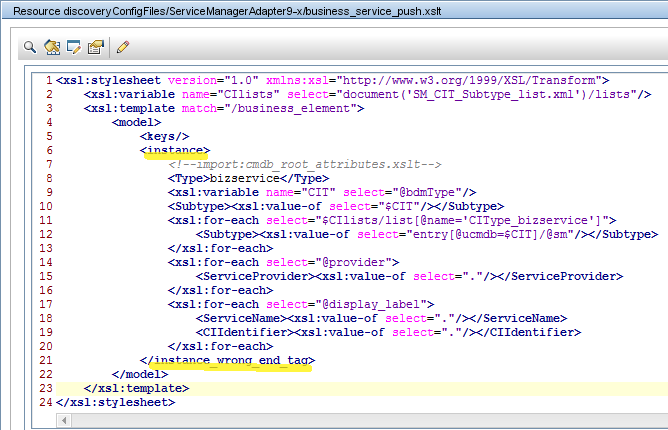This screenshot has width=668, height=430.
Task: Click the import cmdb_root_attributes.xslt comment
Action: [x=305, y=164]
